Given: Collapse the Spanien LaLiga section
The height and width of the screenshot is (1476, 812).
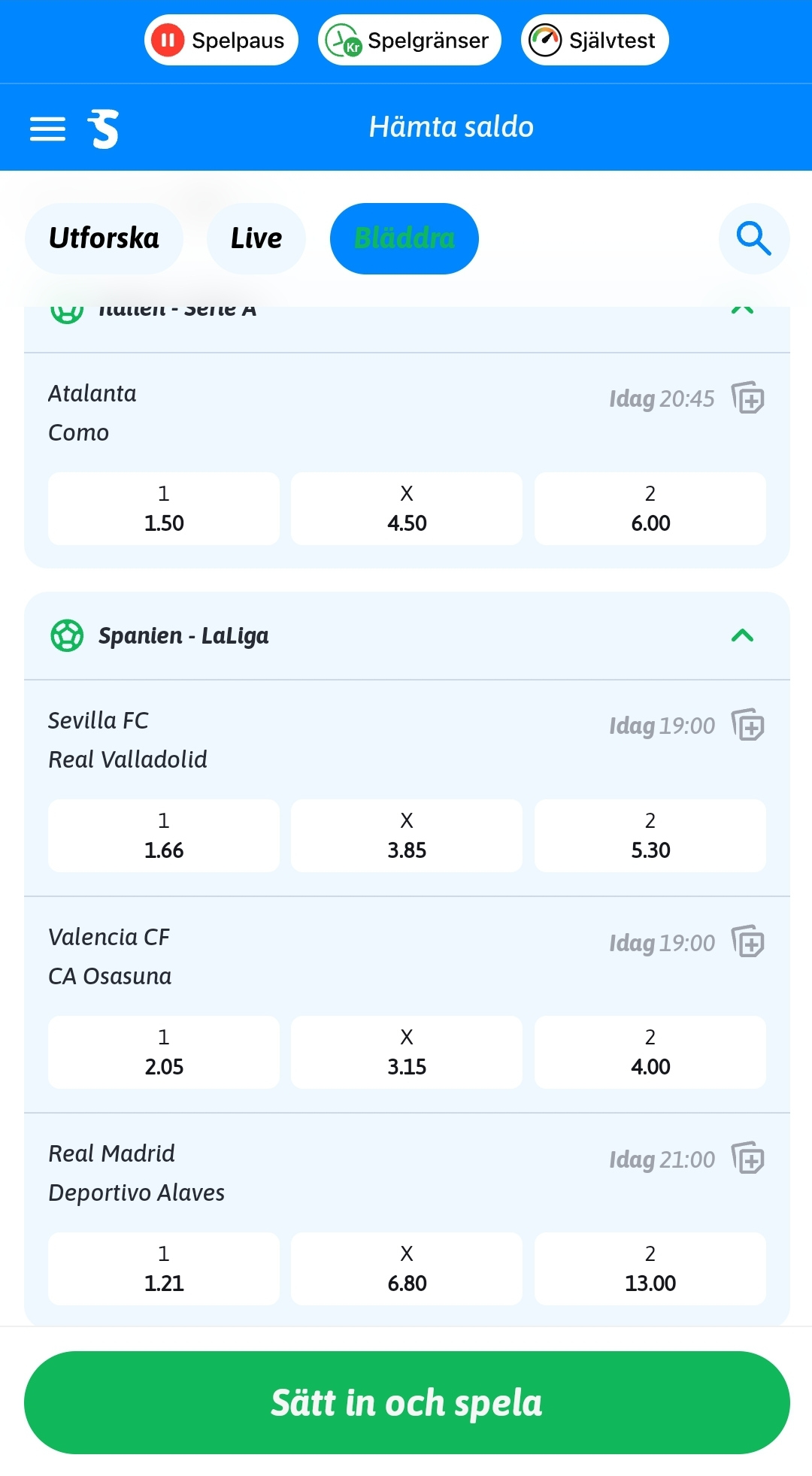Looking at the screenshot, I should (x=743, y=635).
